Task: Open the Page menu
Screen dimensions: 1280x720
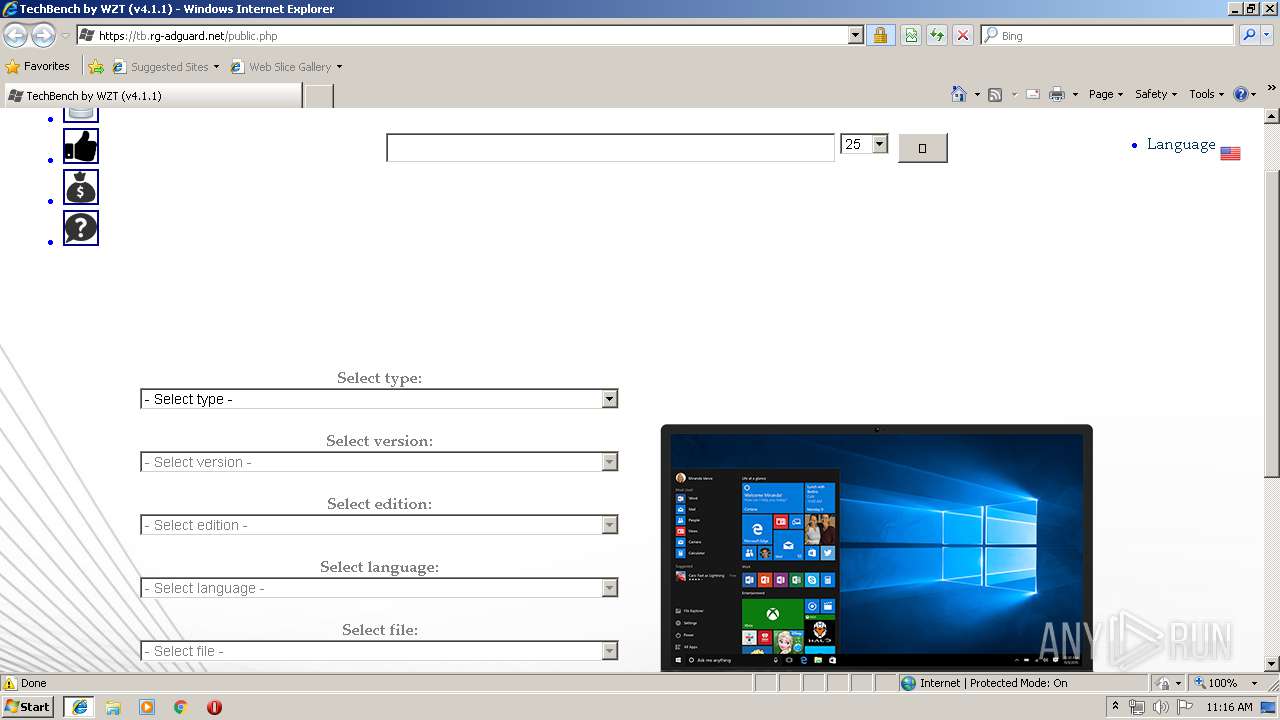Action: coord(1106,94)
